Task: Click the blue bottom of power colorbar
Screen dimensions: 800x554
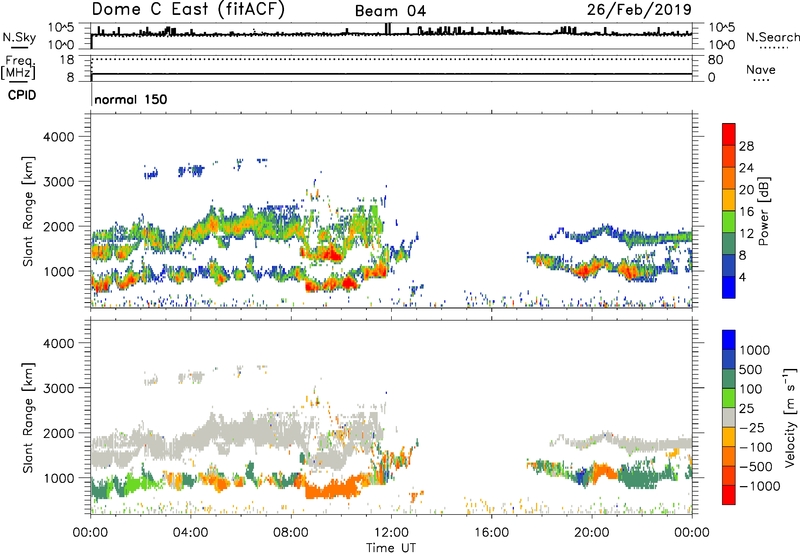Action: coord(729,287)
